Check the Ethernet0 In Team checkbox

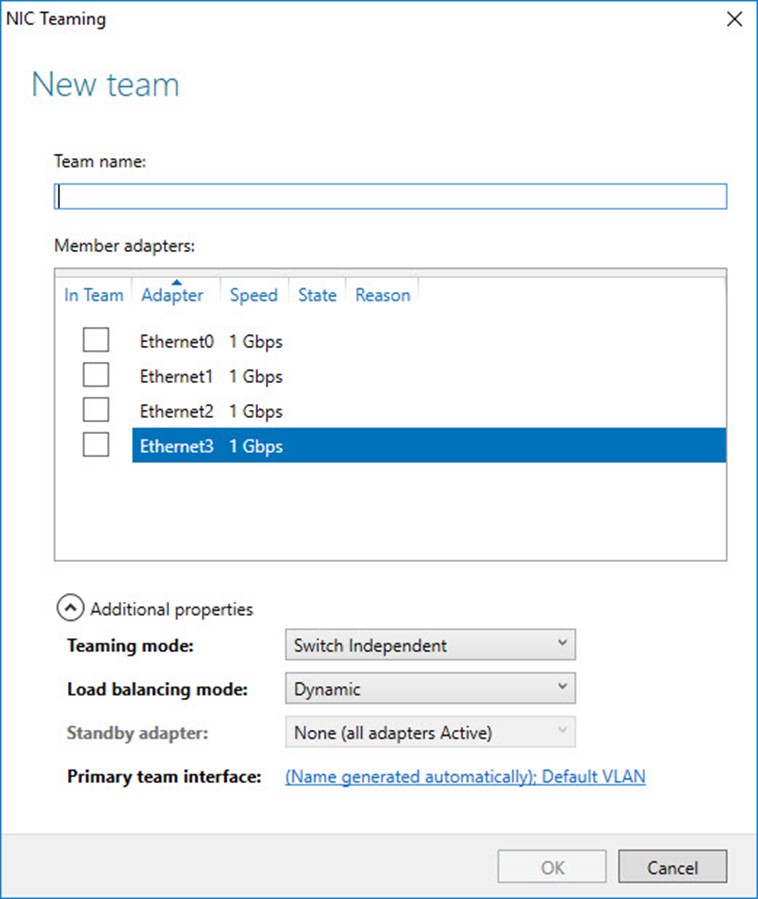coord(96,340)
